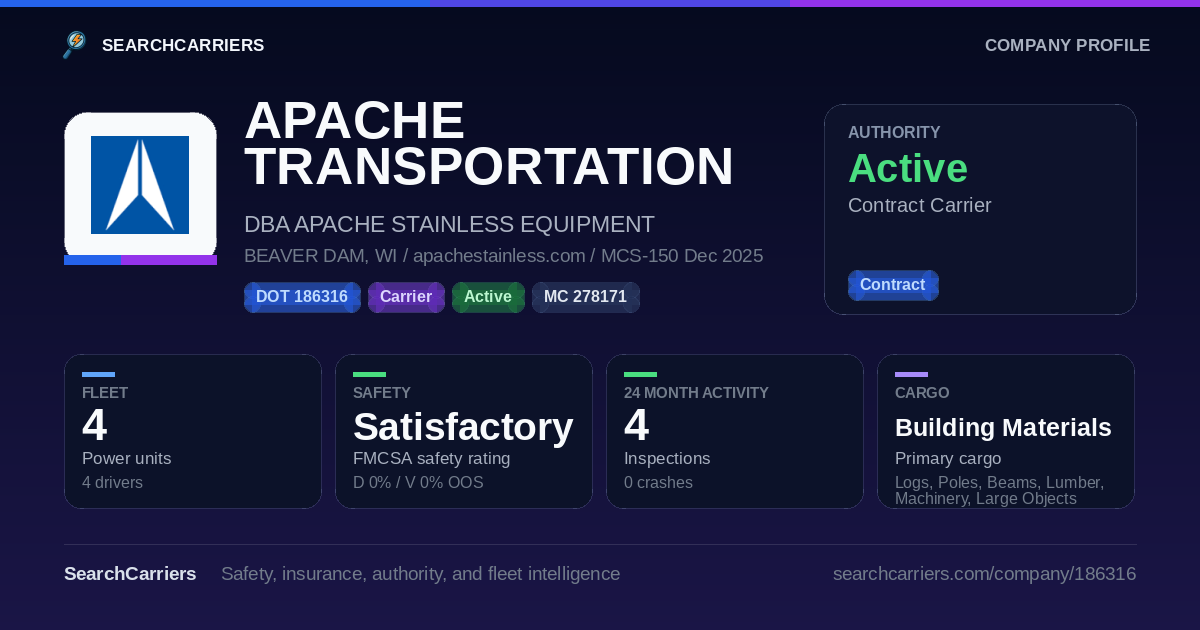1200x630 pixels.
Task: Click the Contract Carrier text
Action: tap(920, 205)
